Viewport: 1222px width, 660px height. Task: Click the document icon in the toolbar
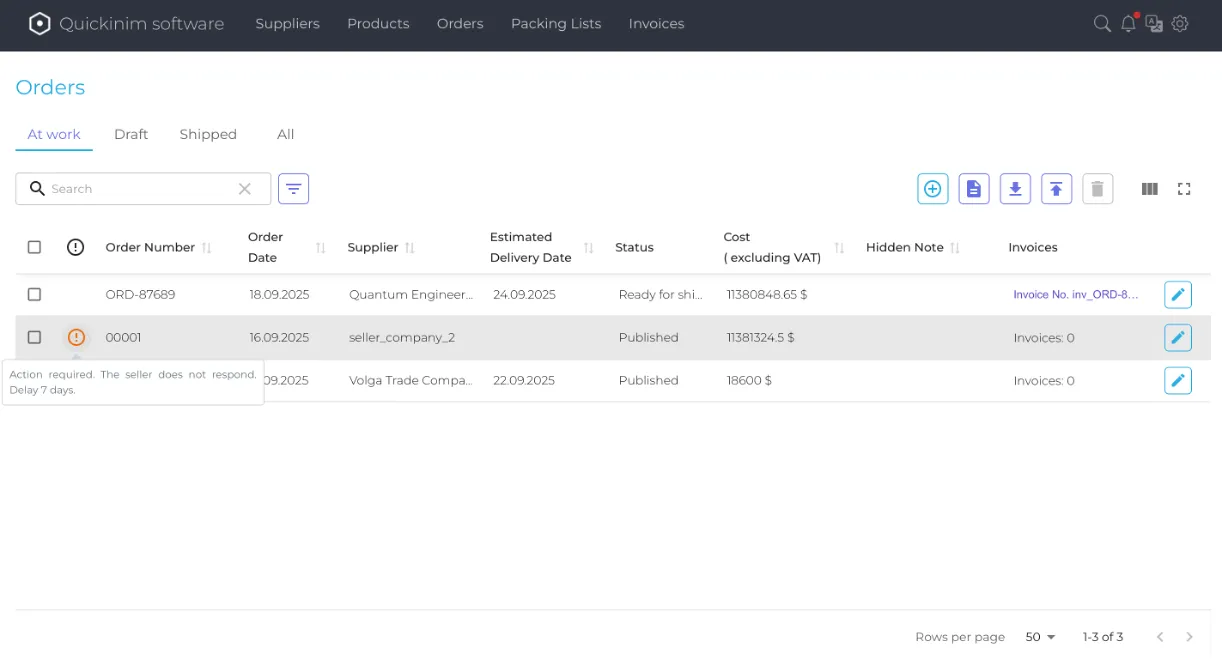974,189
